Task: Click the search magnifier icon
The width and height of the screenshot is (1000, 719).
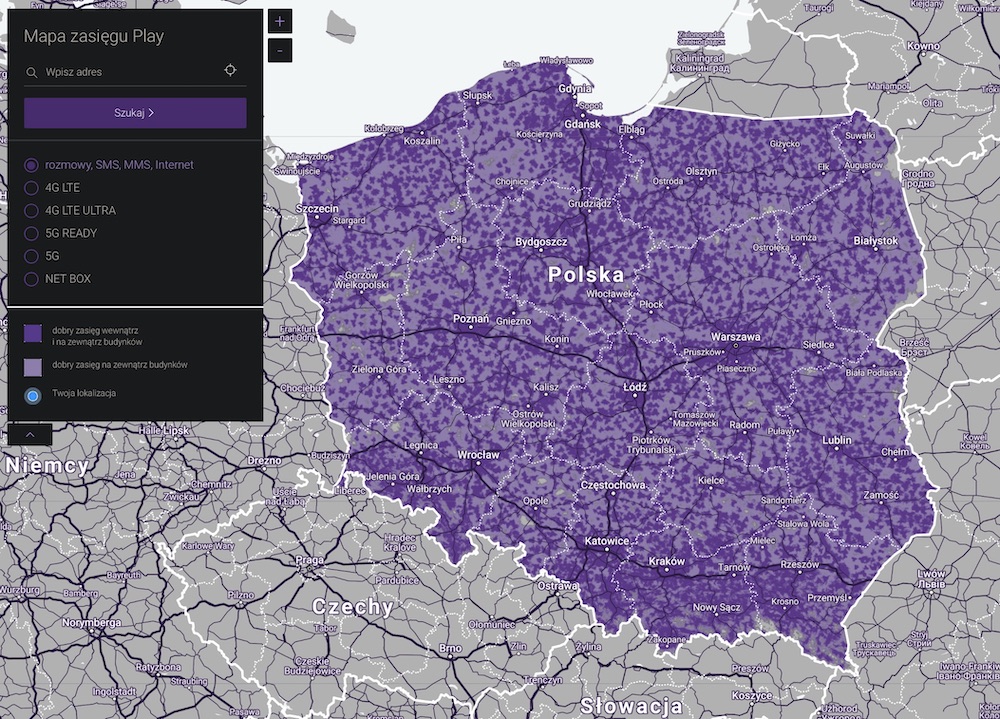Action: (x=31, y=73)
